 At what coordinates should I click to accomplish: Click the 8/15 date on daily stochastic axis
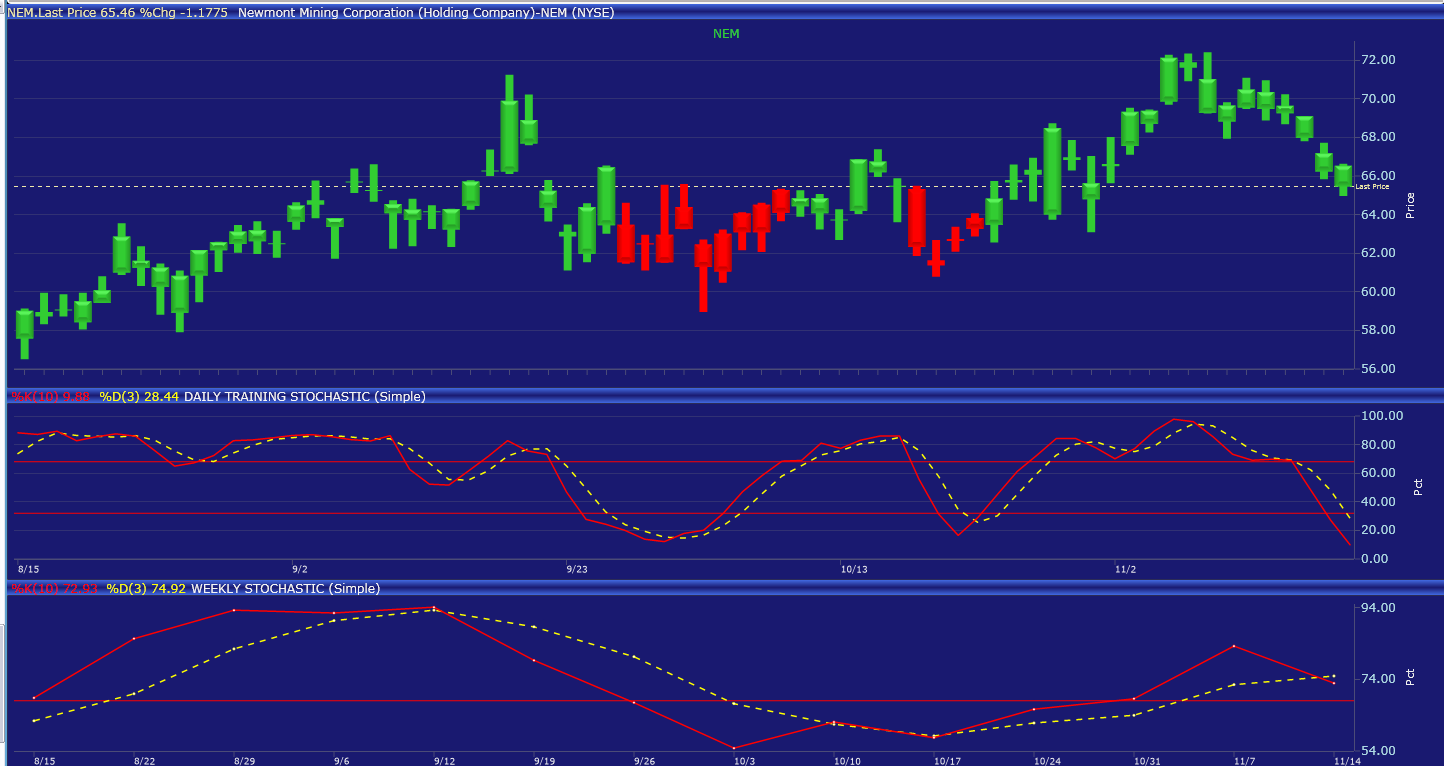27,569
